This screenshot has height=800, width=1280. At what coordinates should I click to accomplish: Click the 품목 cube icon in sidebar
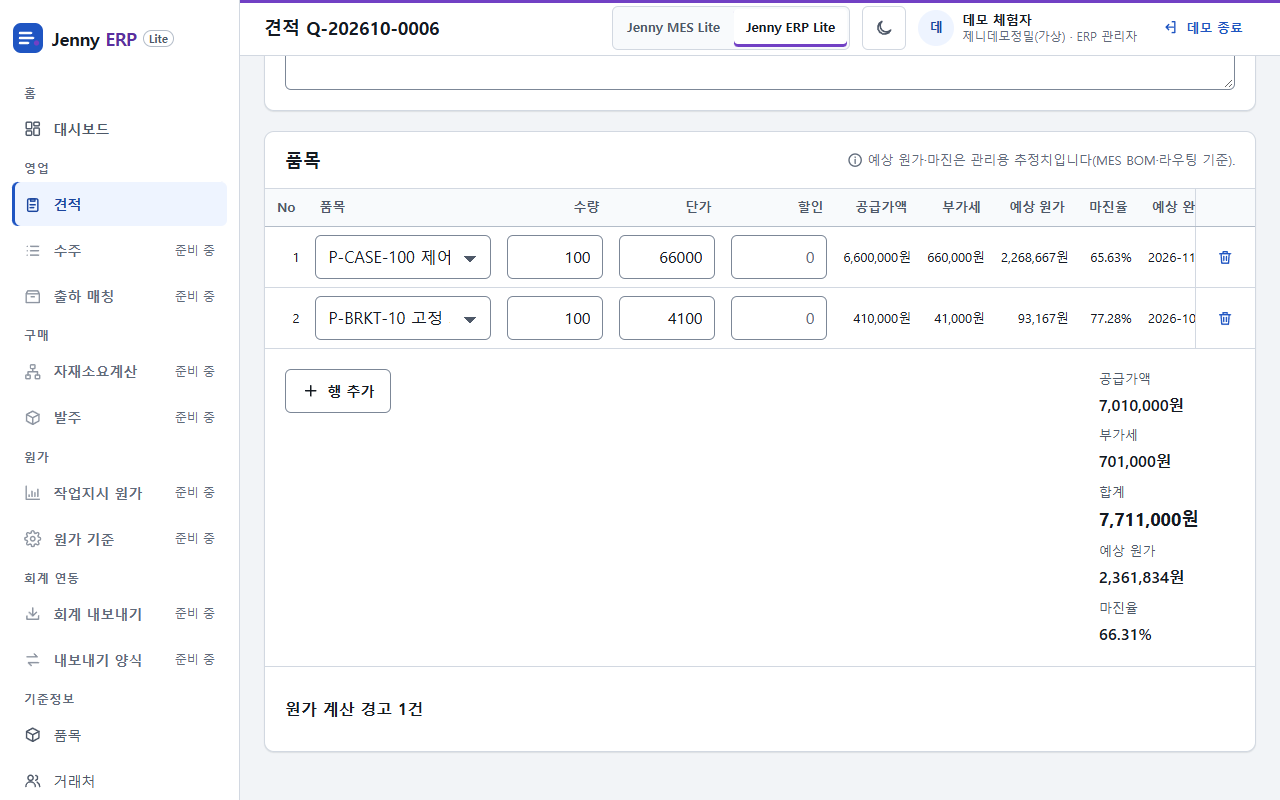(x=33, y=735)
